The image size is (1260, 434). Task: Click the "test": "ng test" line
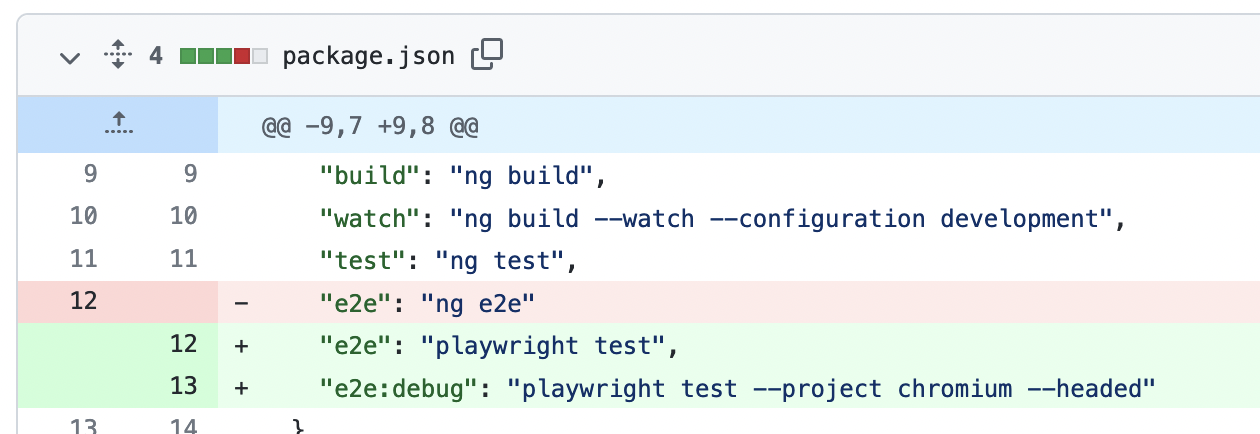click(449, 259)
